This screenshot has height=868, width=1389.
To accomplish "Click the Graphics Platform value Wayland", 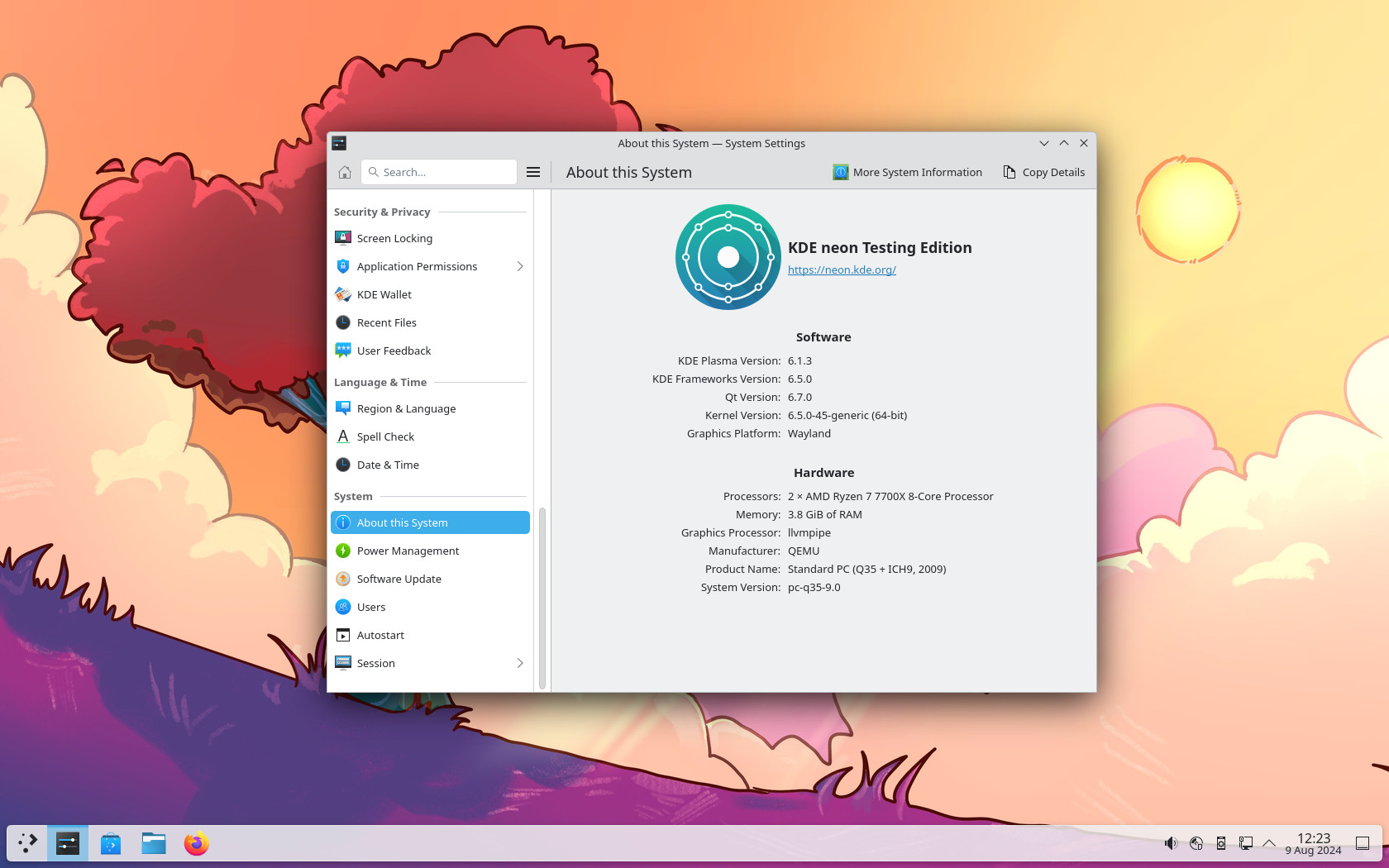I will point(809,433).
